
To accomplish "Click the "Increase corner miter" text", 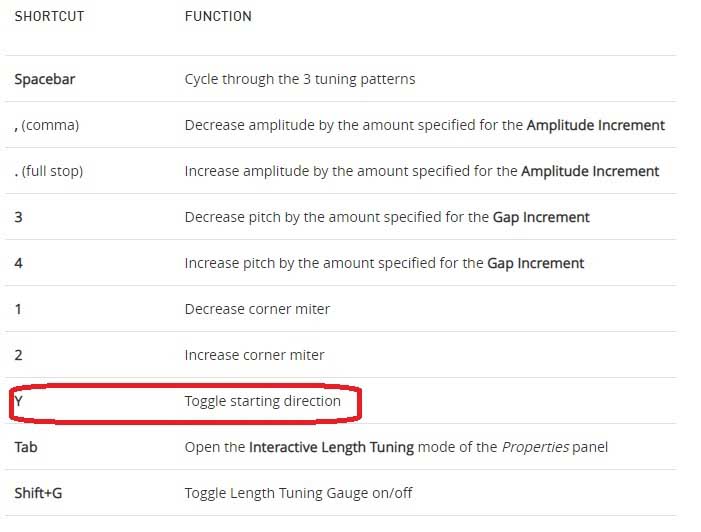I will (x=254, y=355).
